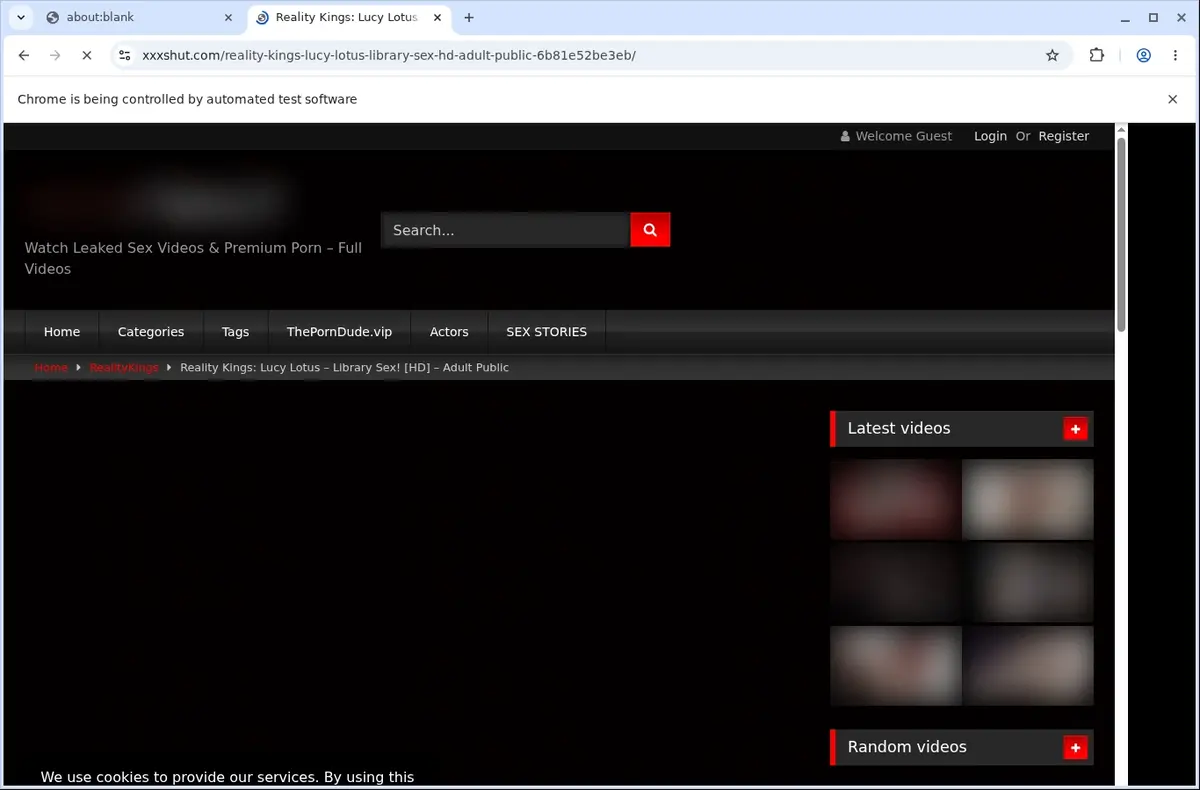Click the Home breadcrumb link
This screenshot has height=790, width=1200.
51,367
